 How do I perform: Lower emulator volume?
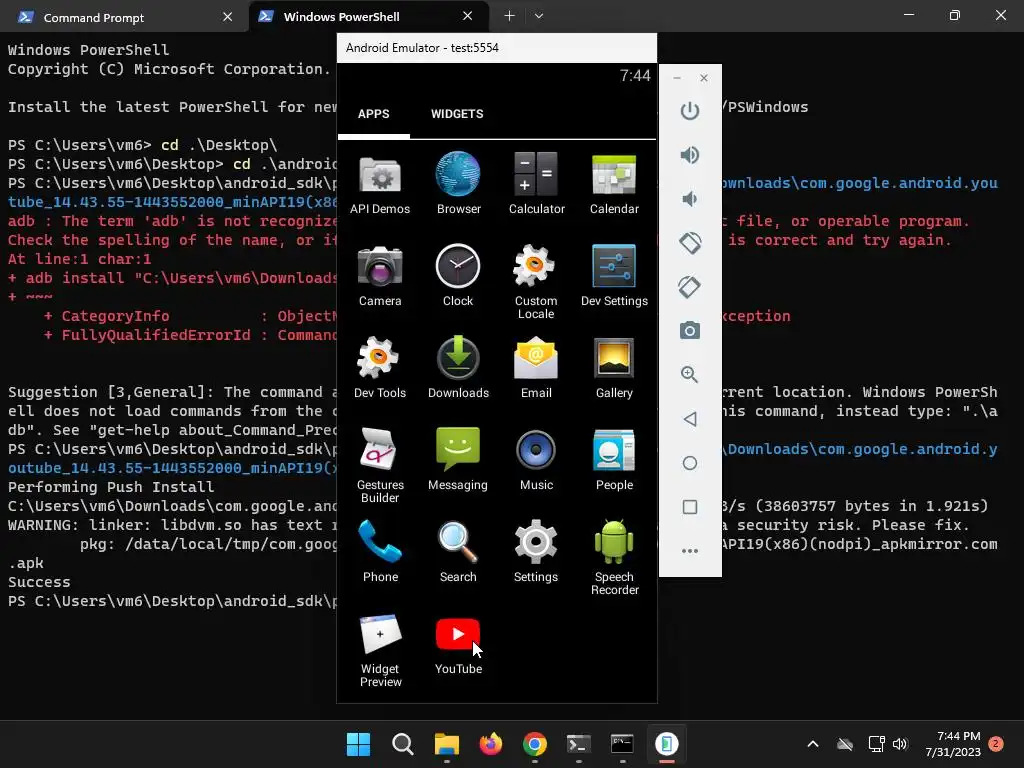(x=690, y=199)
